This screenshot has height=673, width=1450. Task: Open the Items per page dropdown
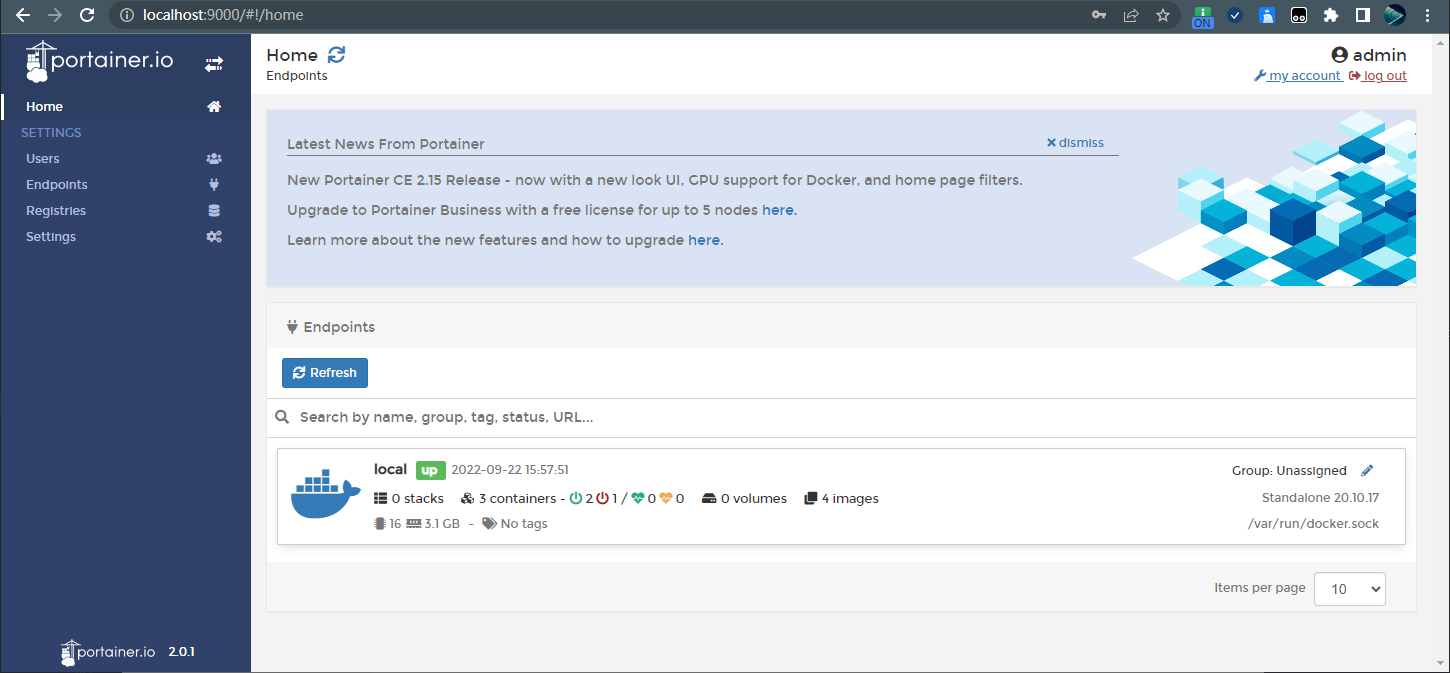1349,589
